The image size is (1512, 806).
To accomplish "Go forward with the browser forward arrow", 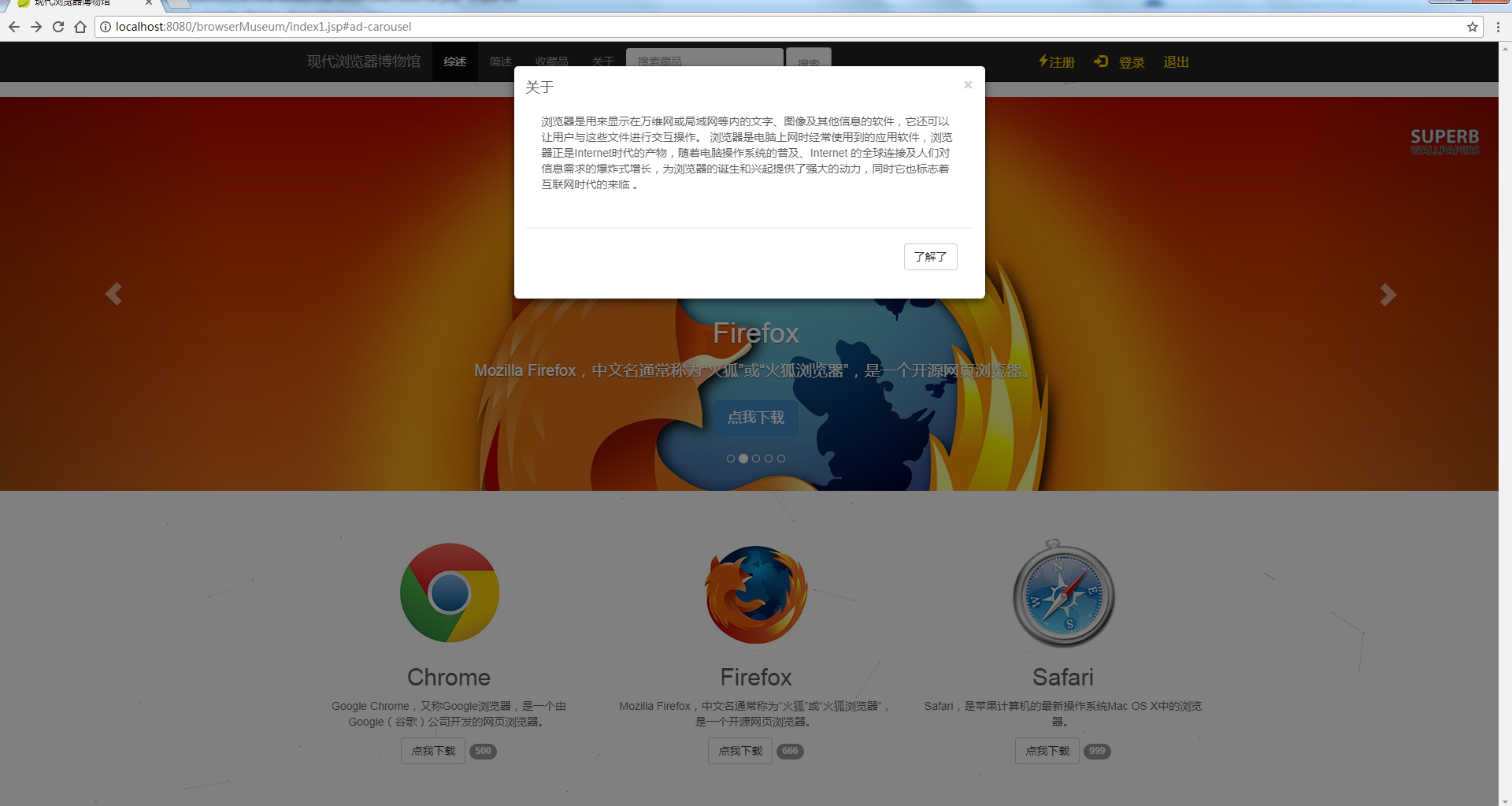I will (36, 27).
